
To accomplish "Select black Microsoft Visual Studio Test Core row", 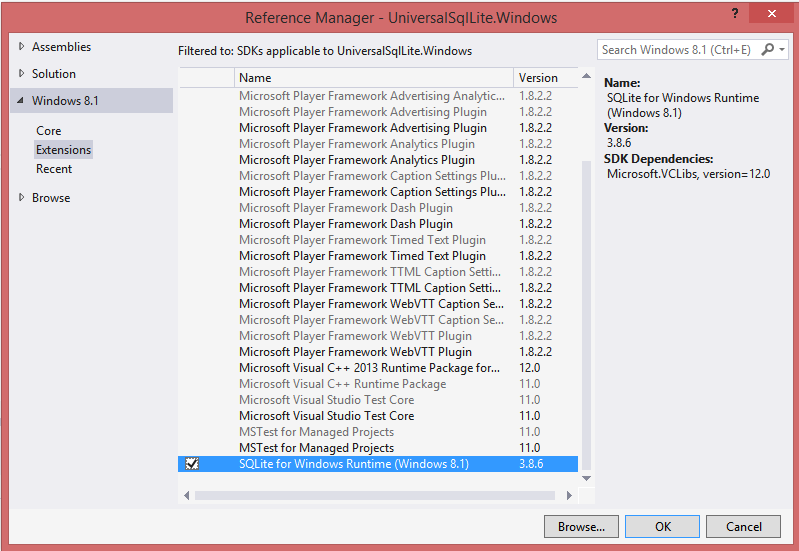I will [378, 416].
